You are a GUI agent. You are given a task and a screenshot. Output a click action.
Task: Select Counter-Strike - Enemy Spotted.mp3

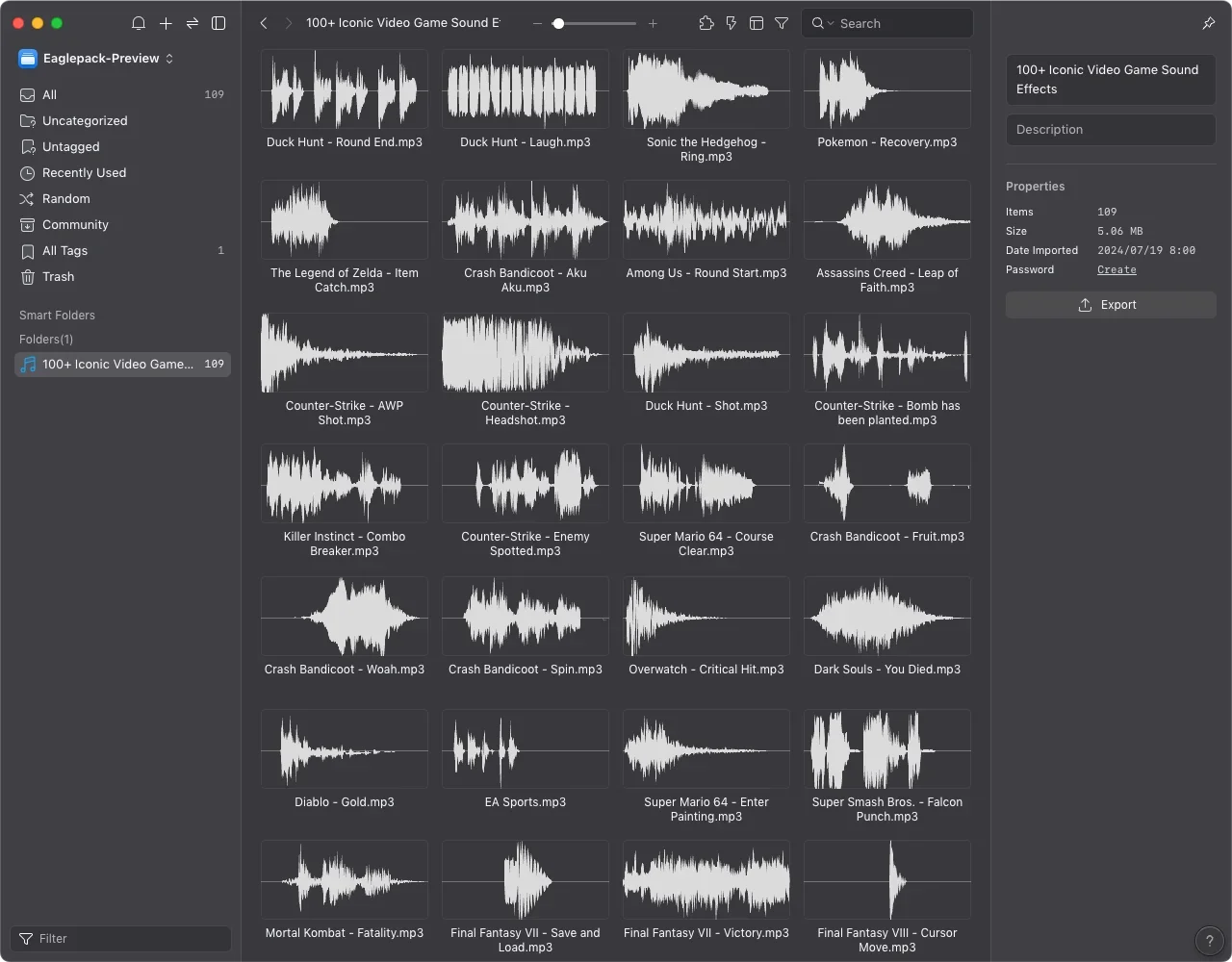pos(526,484)
